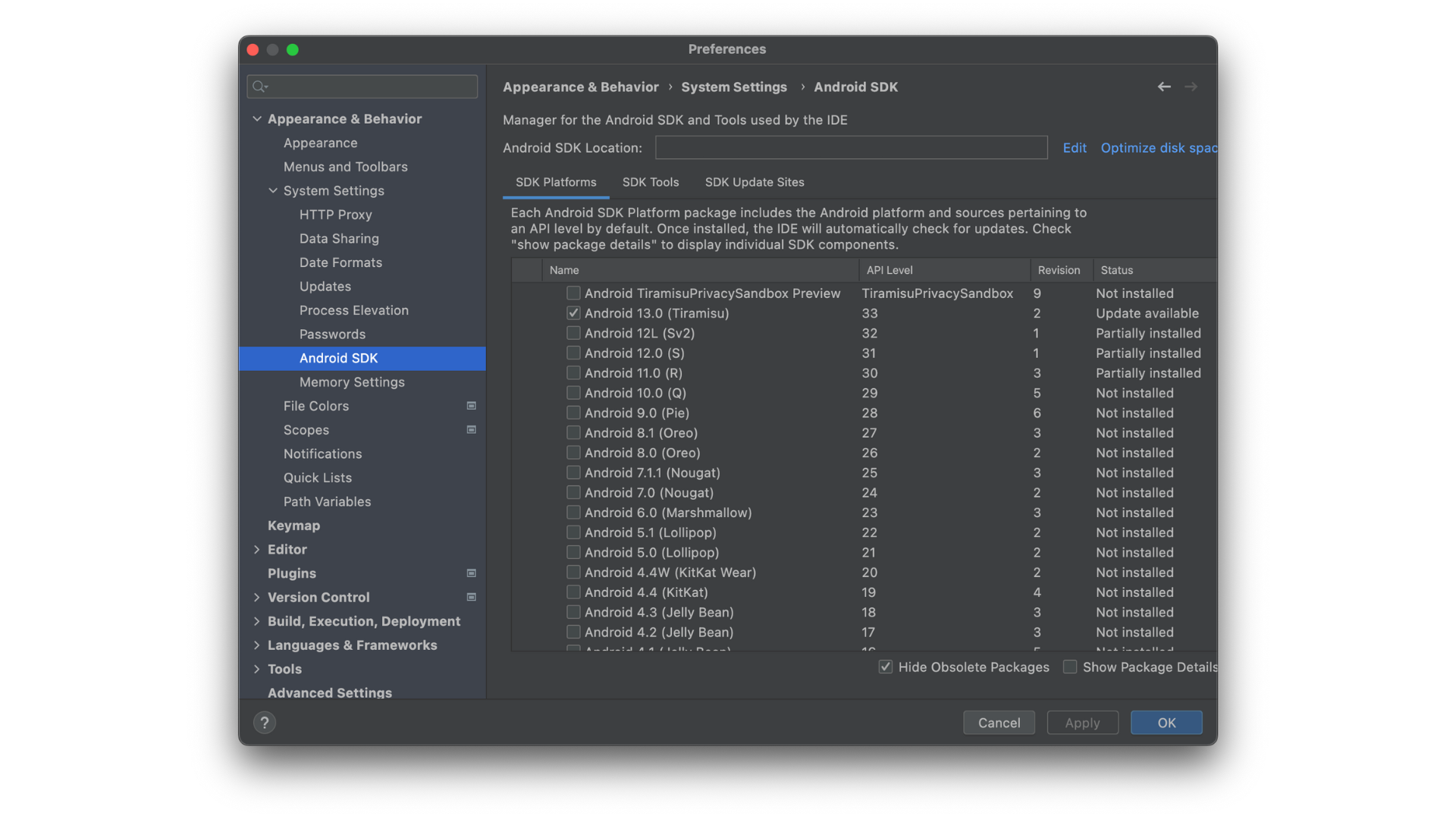1456x819 pixels.
Task: Click the Edit link next to SDK Location
Action: pyautogui.click(x=1075, y=147)
